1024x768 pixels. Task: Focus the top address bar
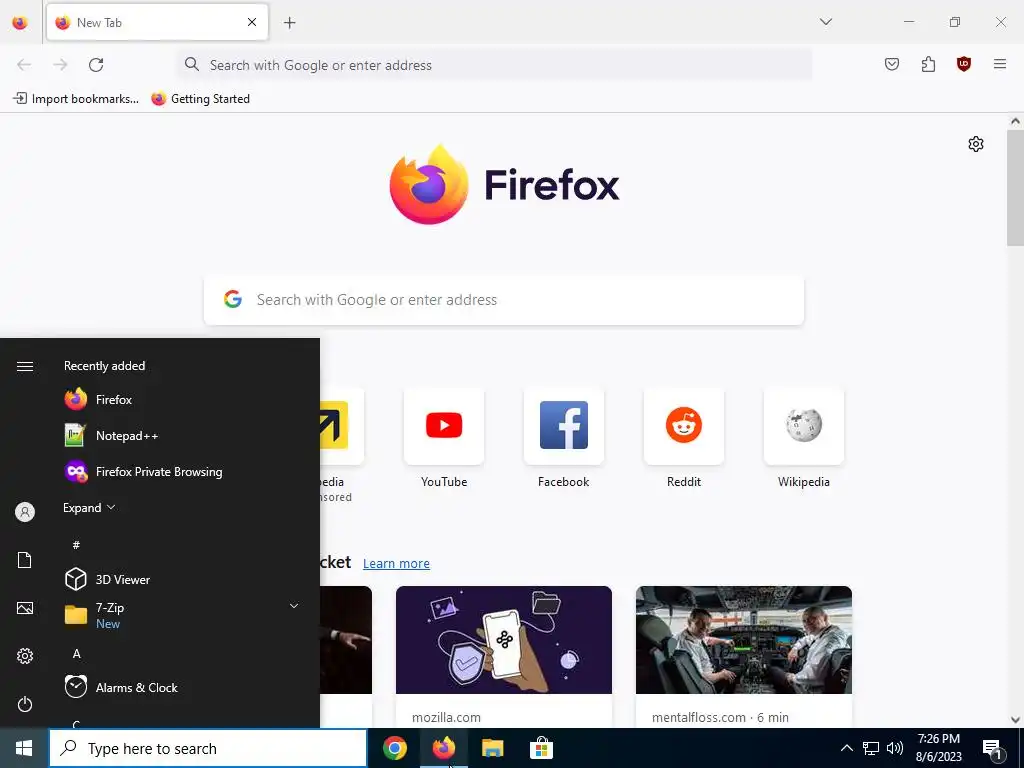click(x=494, y=65)
